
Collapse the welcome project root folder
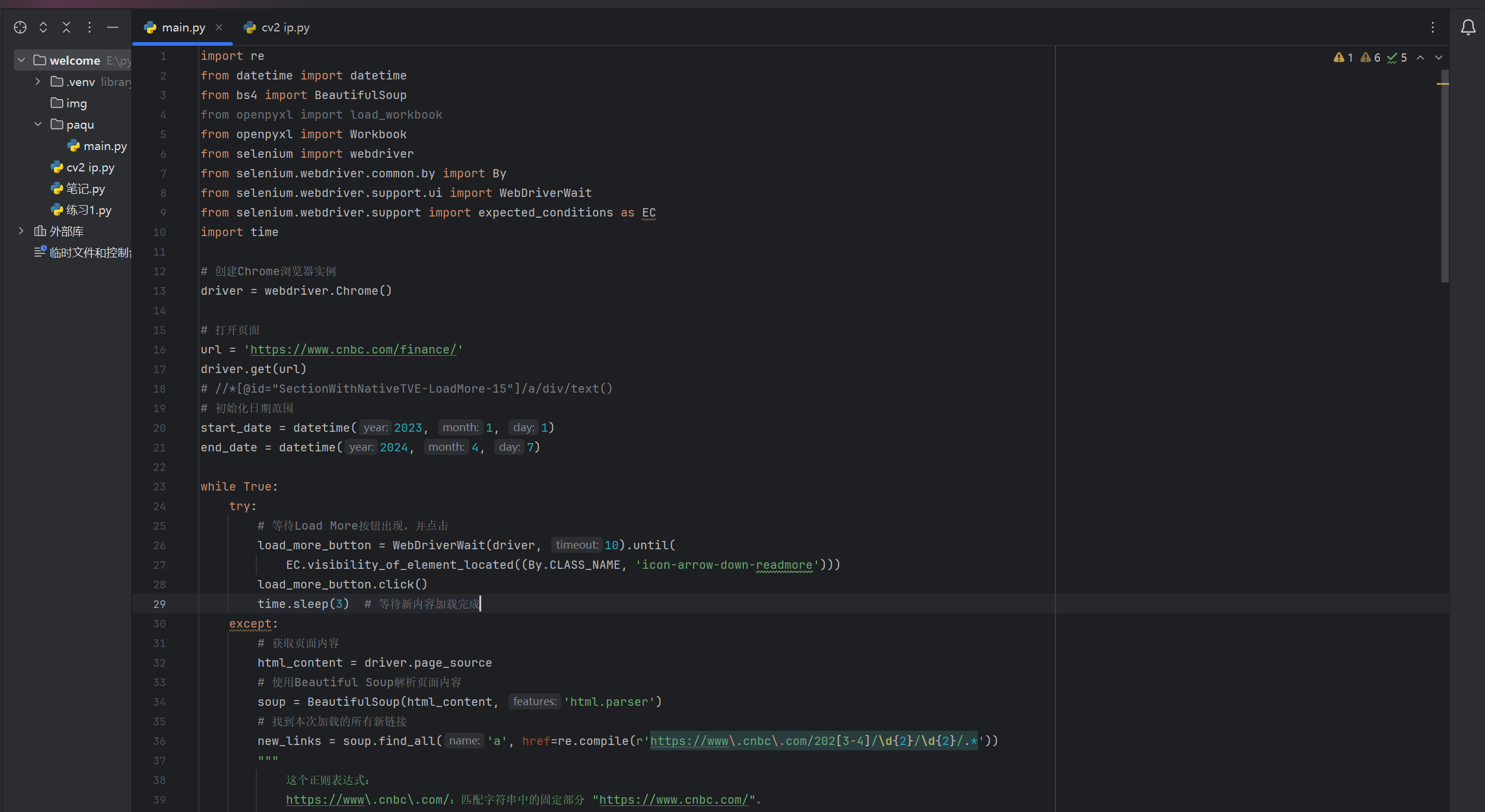(21, 60)
